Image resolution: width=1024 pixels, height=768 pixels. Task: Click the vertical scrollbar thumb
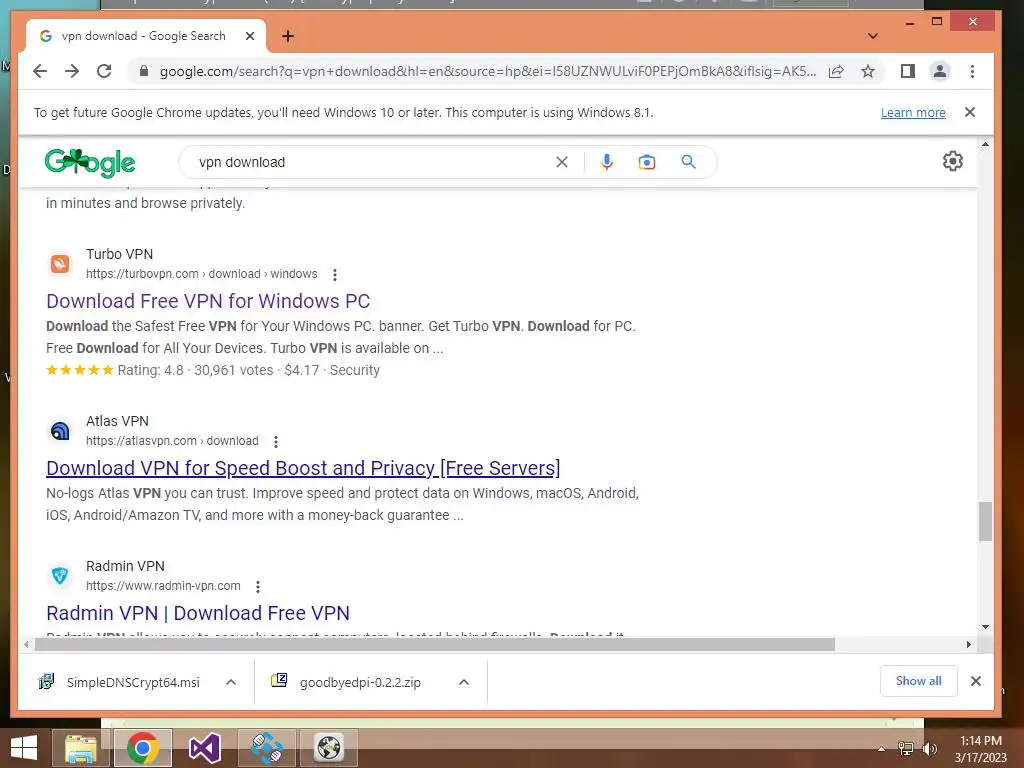pyautogui.click(x=985, y=521)
